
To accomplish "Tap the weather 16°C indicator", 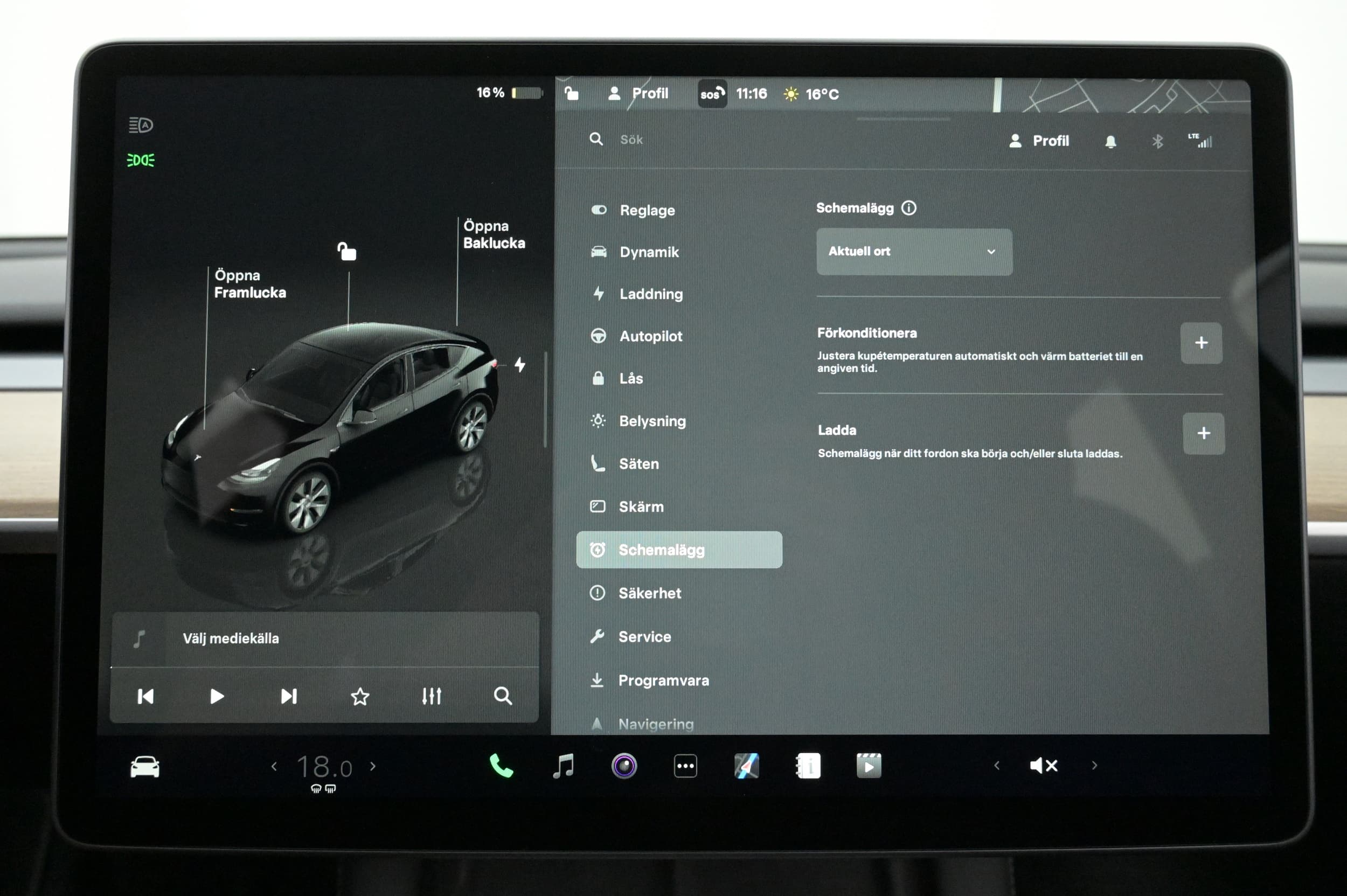I will tap(811, 94).
